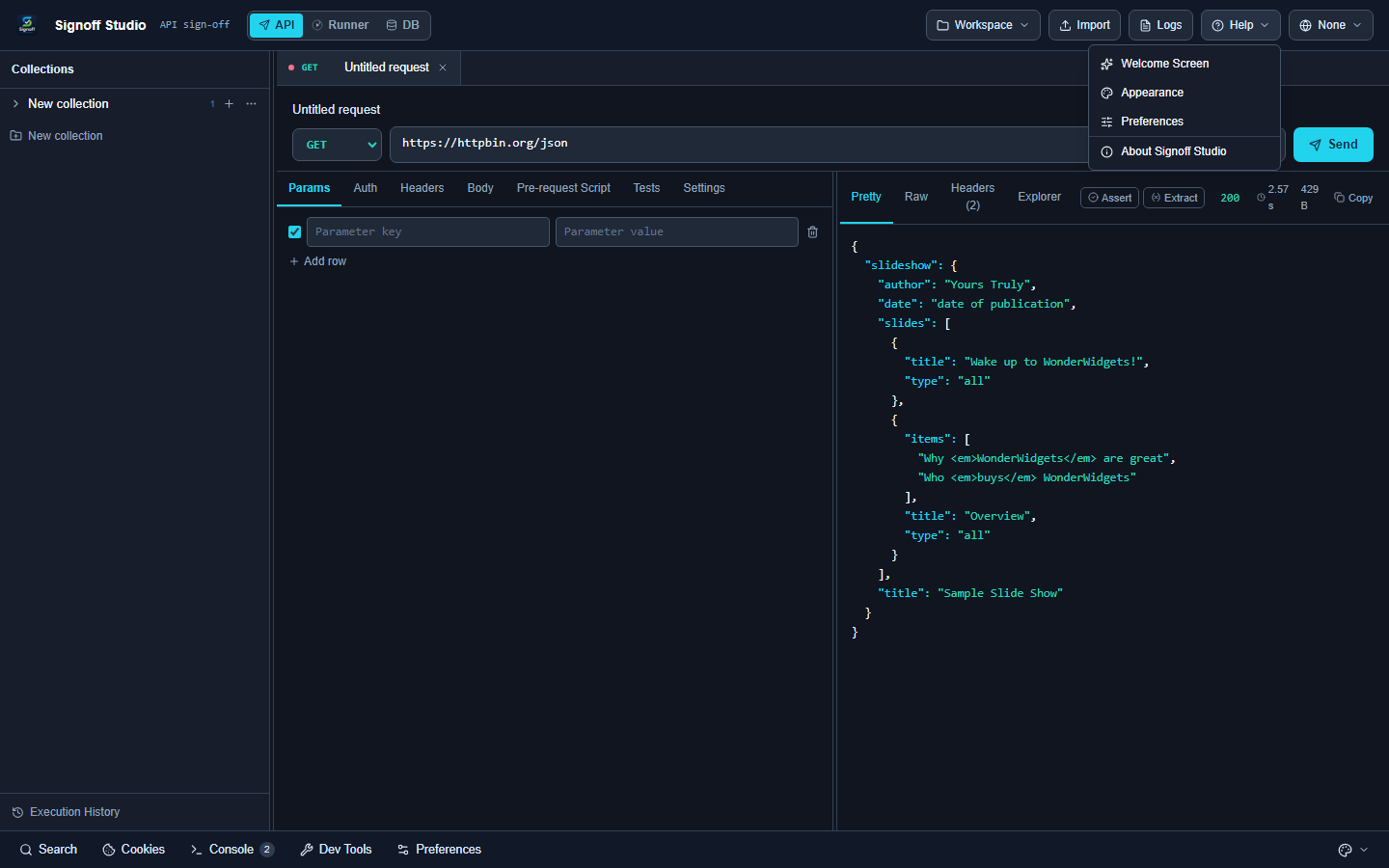Open the Workspace dropdown
This screenshot has height=868, width=1389.
(983, 25)
